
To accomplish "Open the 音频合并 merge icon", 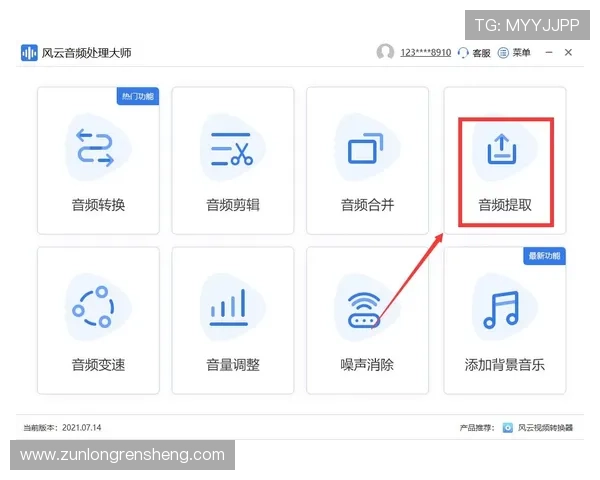I will click(x=365, y=148).
